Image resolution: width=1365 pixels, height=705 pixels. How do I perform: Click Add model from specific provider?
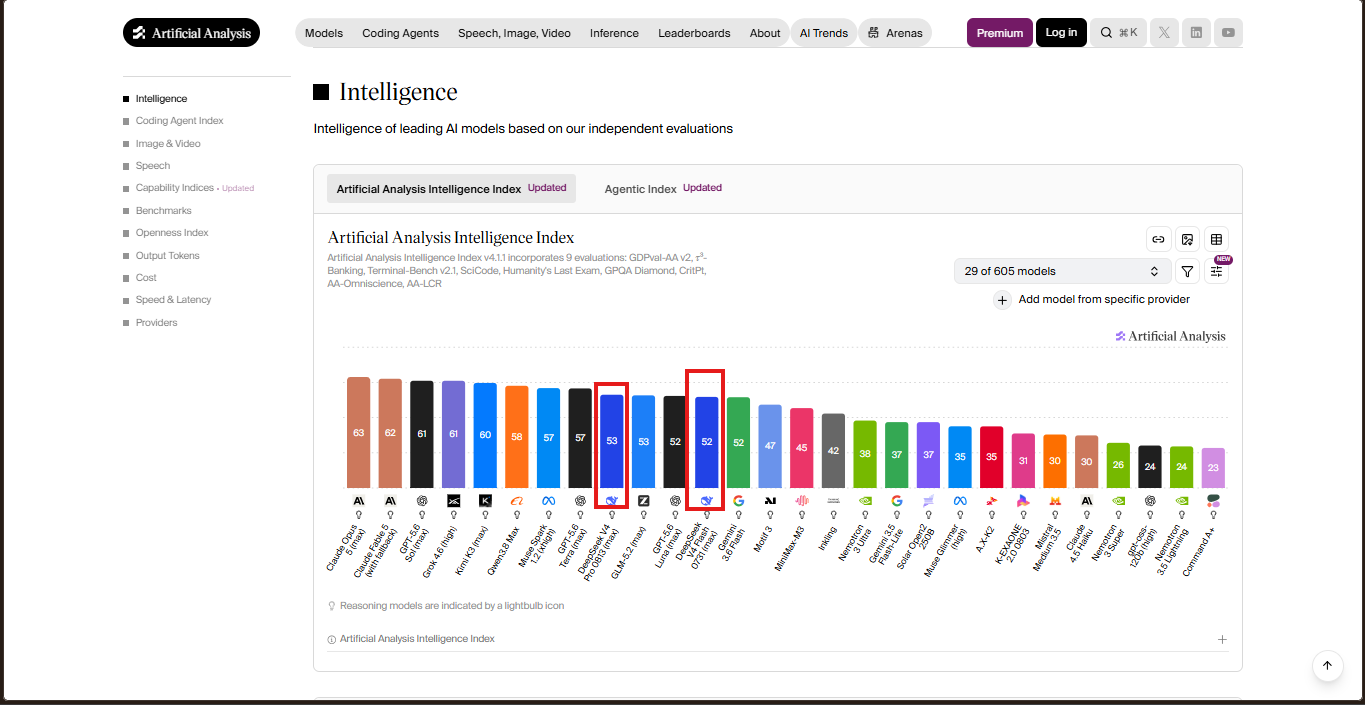pos(1092,299)
